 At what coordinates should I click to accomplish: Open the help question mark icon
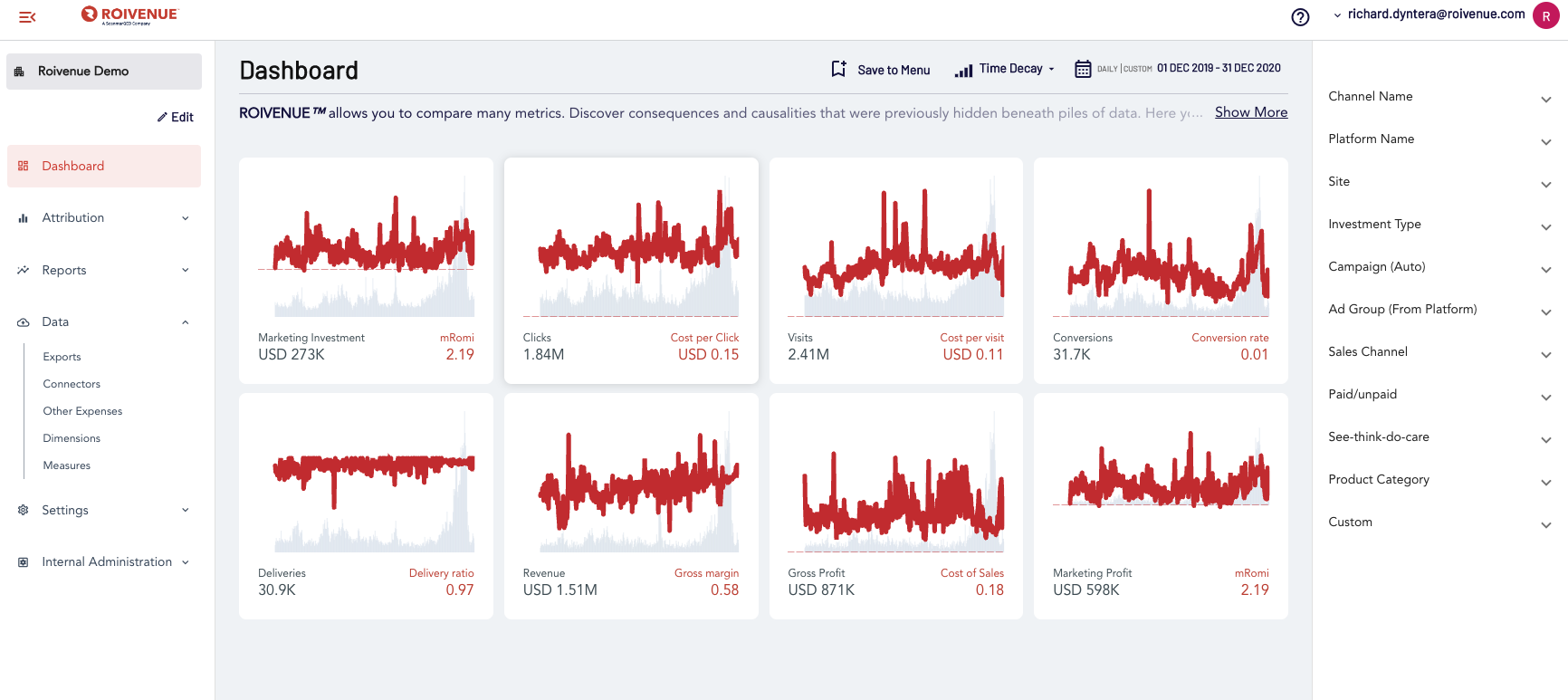[1300, 17]
